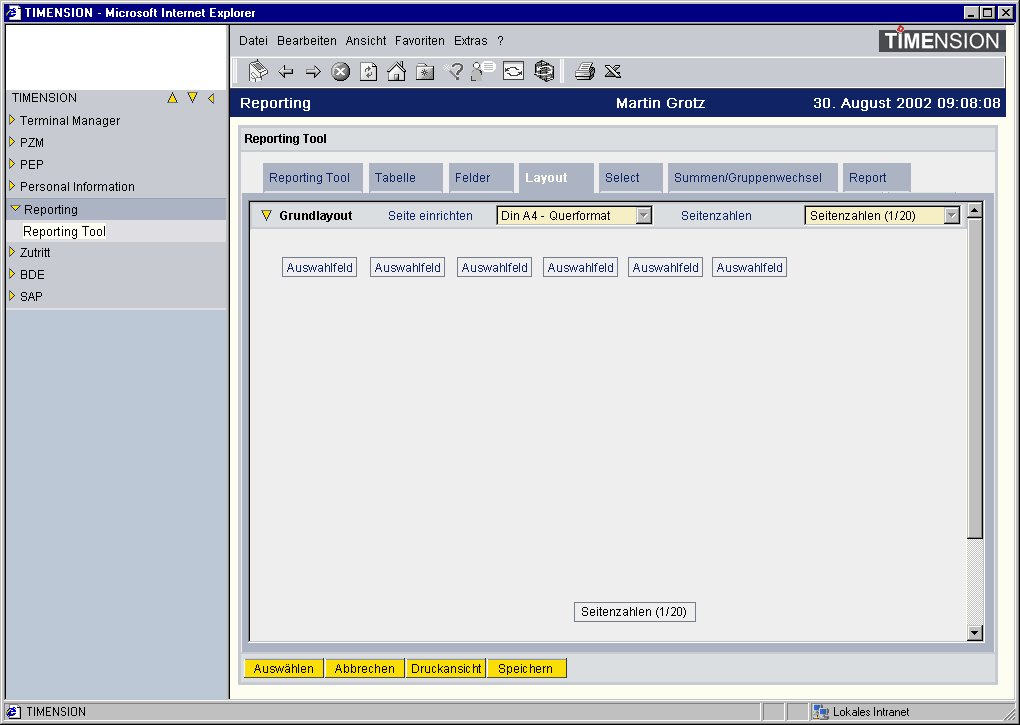Expand the Personal Information menu entry
The height and width of the screenshot is (725, 1020).
pyautogui.click(x=12, y=186)
